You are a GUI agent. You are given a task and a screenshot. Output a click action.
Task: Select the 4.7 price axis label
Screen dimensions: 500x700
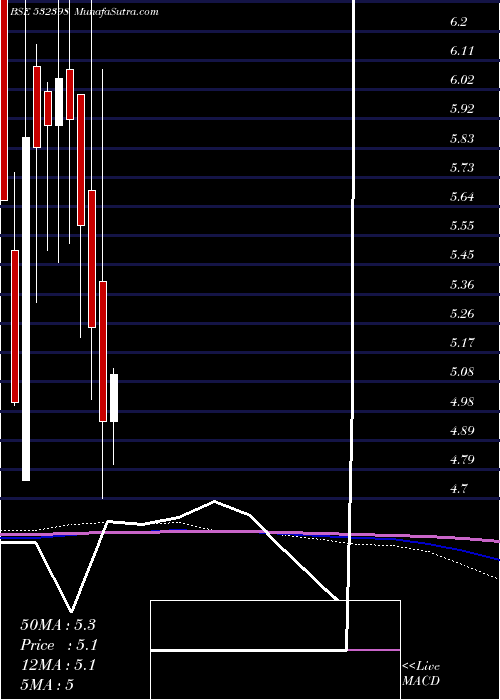pyautogui.click(x=458, y=488)
